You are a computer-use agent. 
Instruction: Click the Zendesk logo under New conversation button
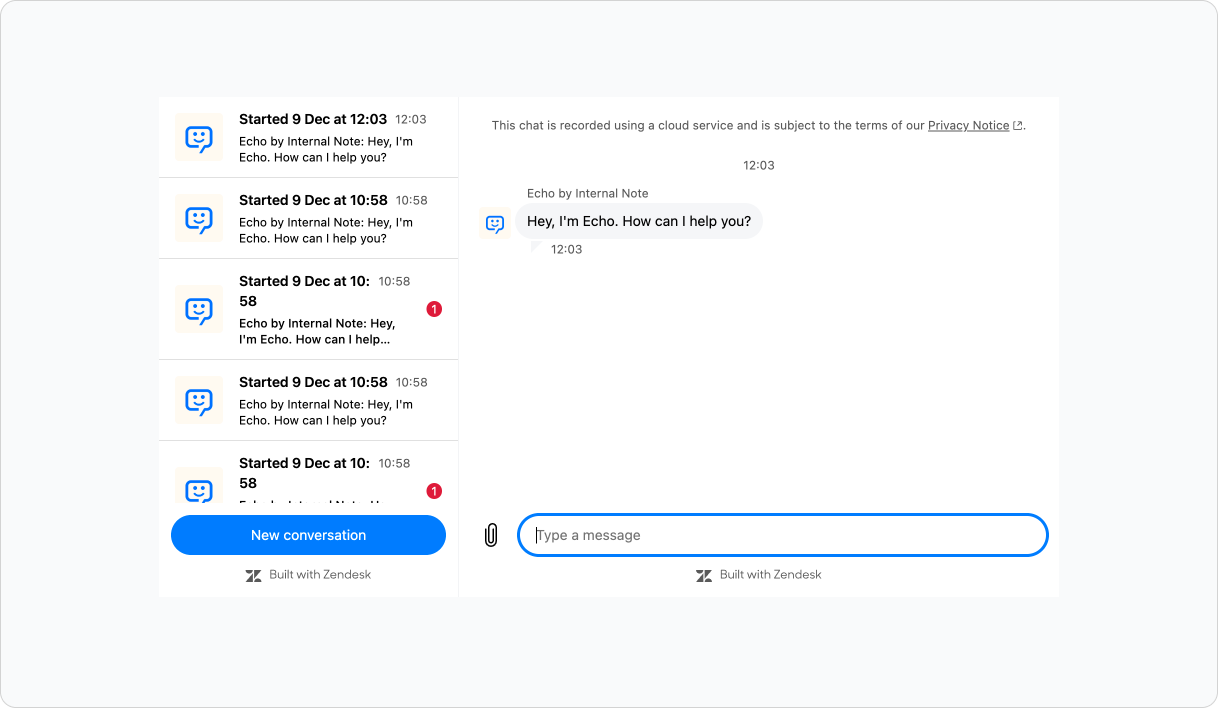pos(253,575)
